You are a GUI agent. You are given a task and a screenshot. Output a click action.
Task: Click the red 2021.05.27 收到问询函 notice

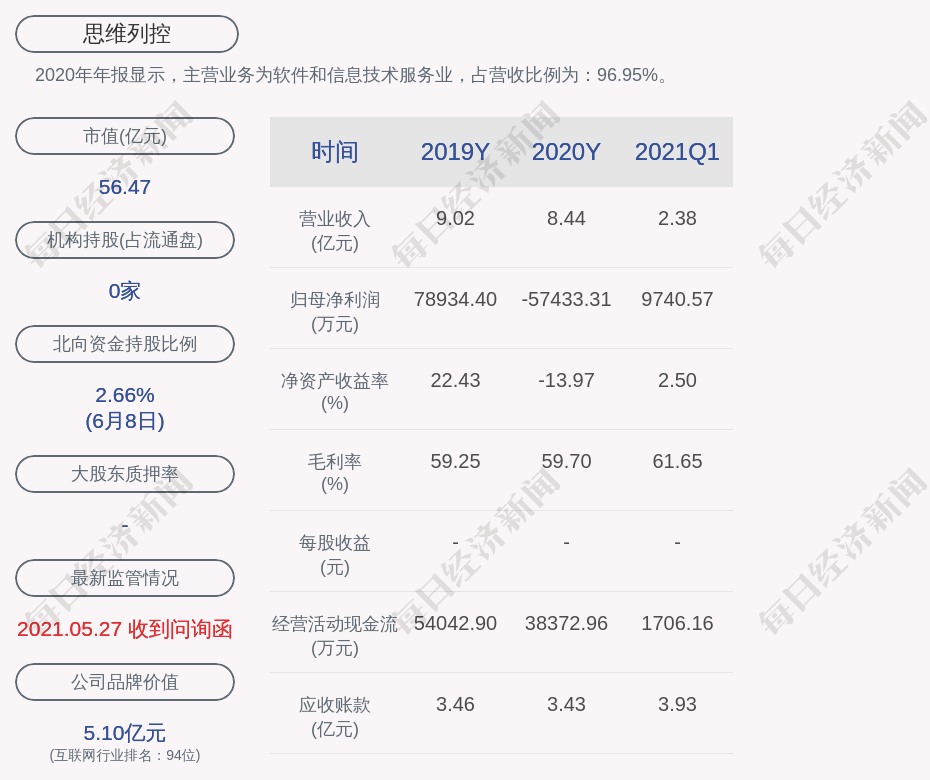click(125, 629)
